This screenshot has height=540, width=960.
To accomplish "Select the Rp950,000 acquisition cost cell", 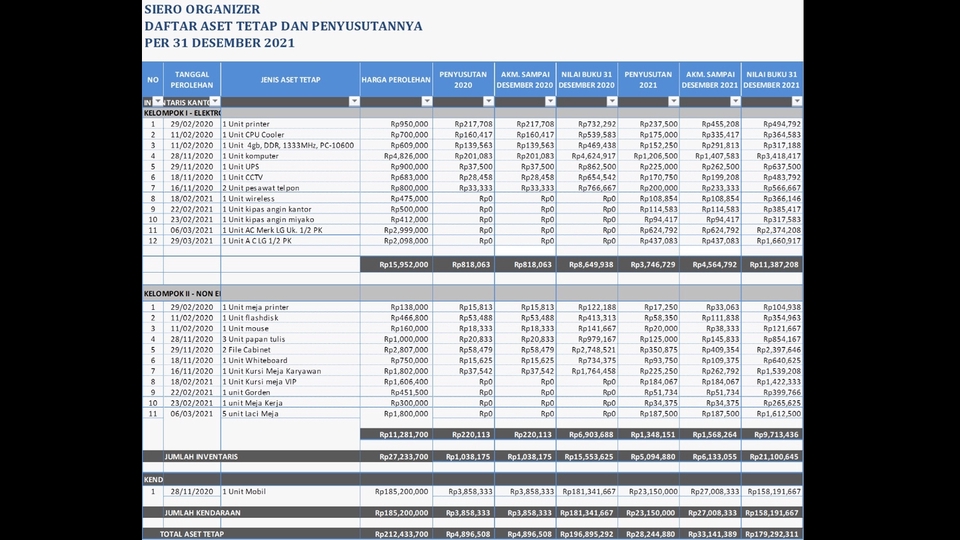I will pyautogui.click(x=396, y=124).
